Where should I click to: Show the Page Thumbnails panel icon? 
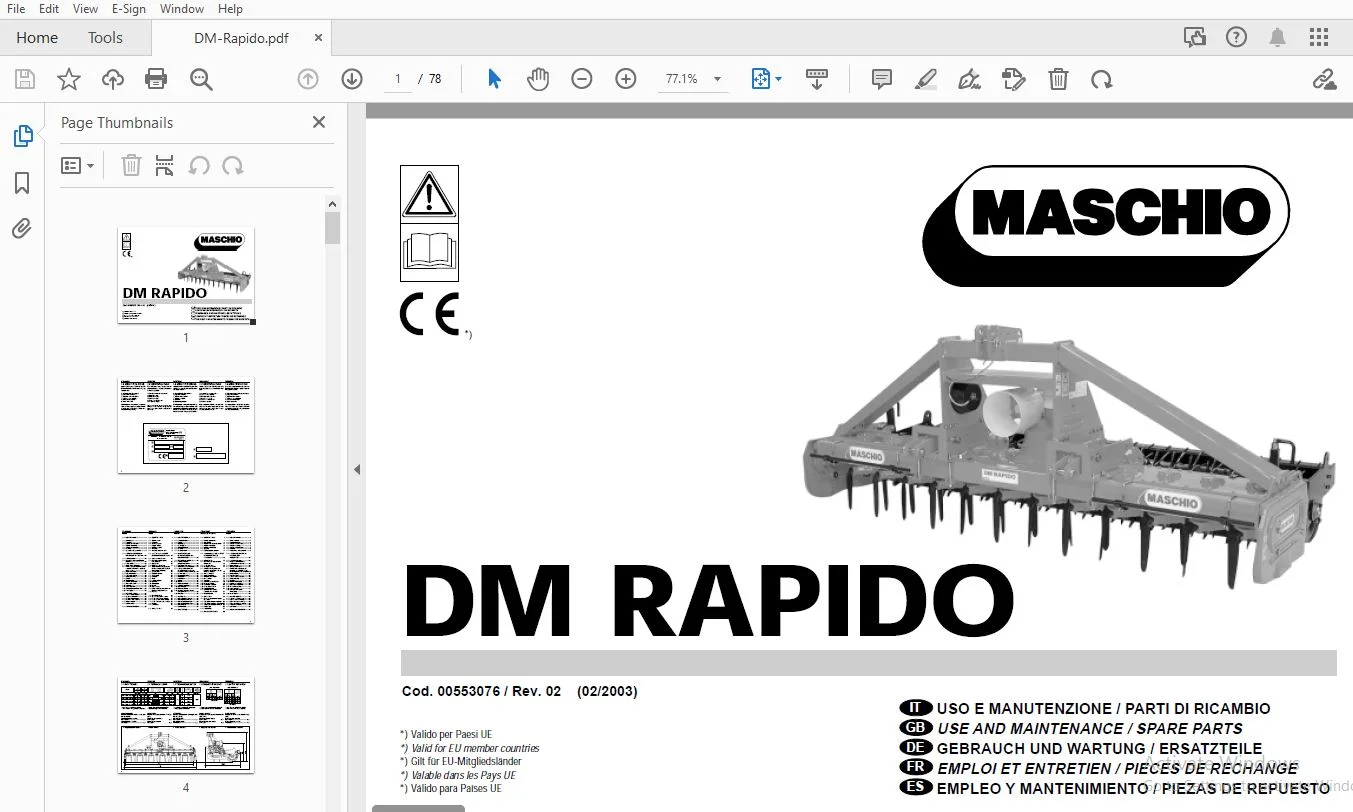[22, 136]
